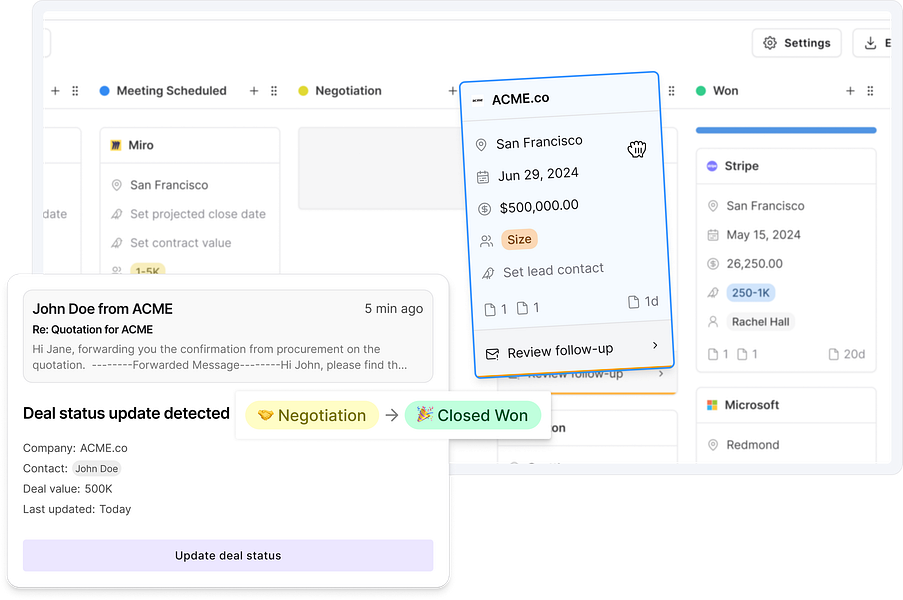
Task: Open the Stripe deal card title
Action: pos(742,166)
